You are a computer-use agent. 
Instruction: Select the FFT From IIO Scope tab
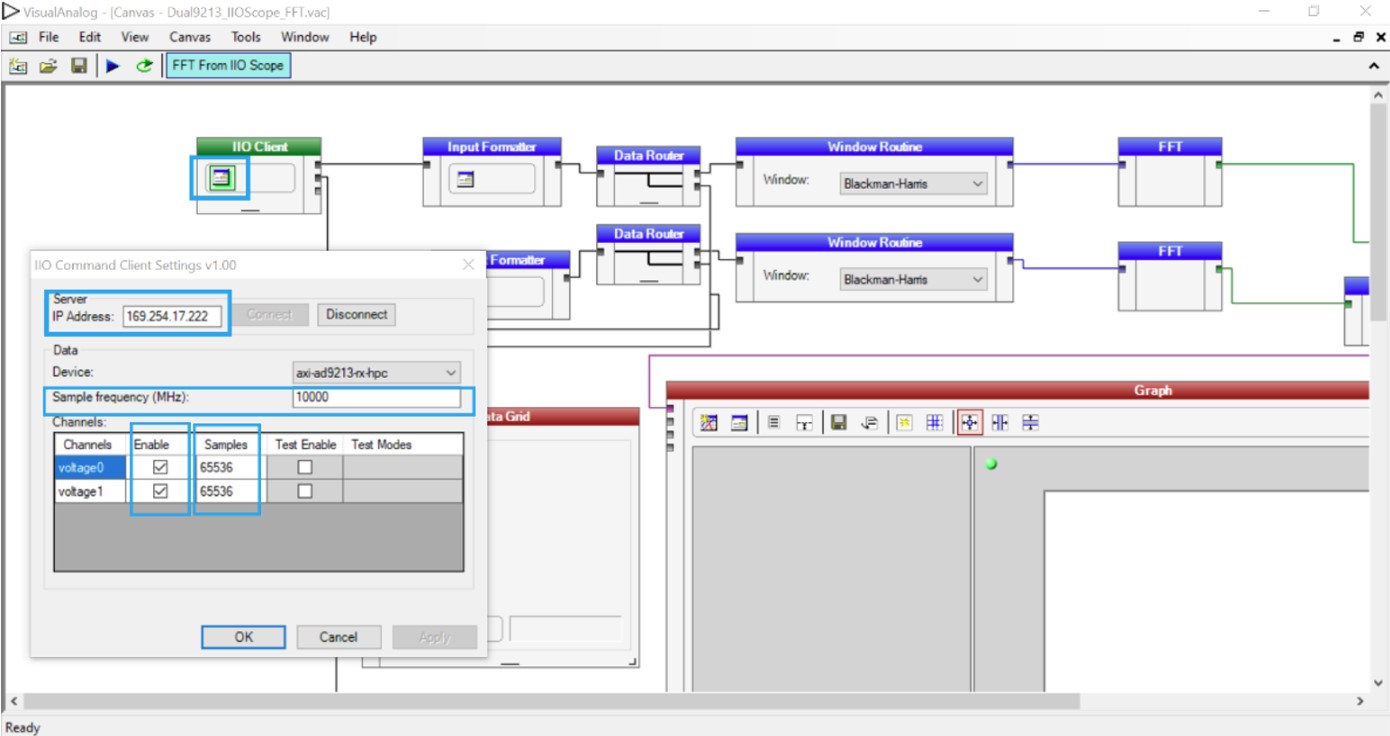228,64
